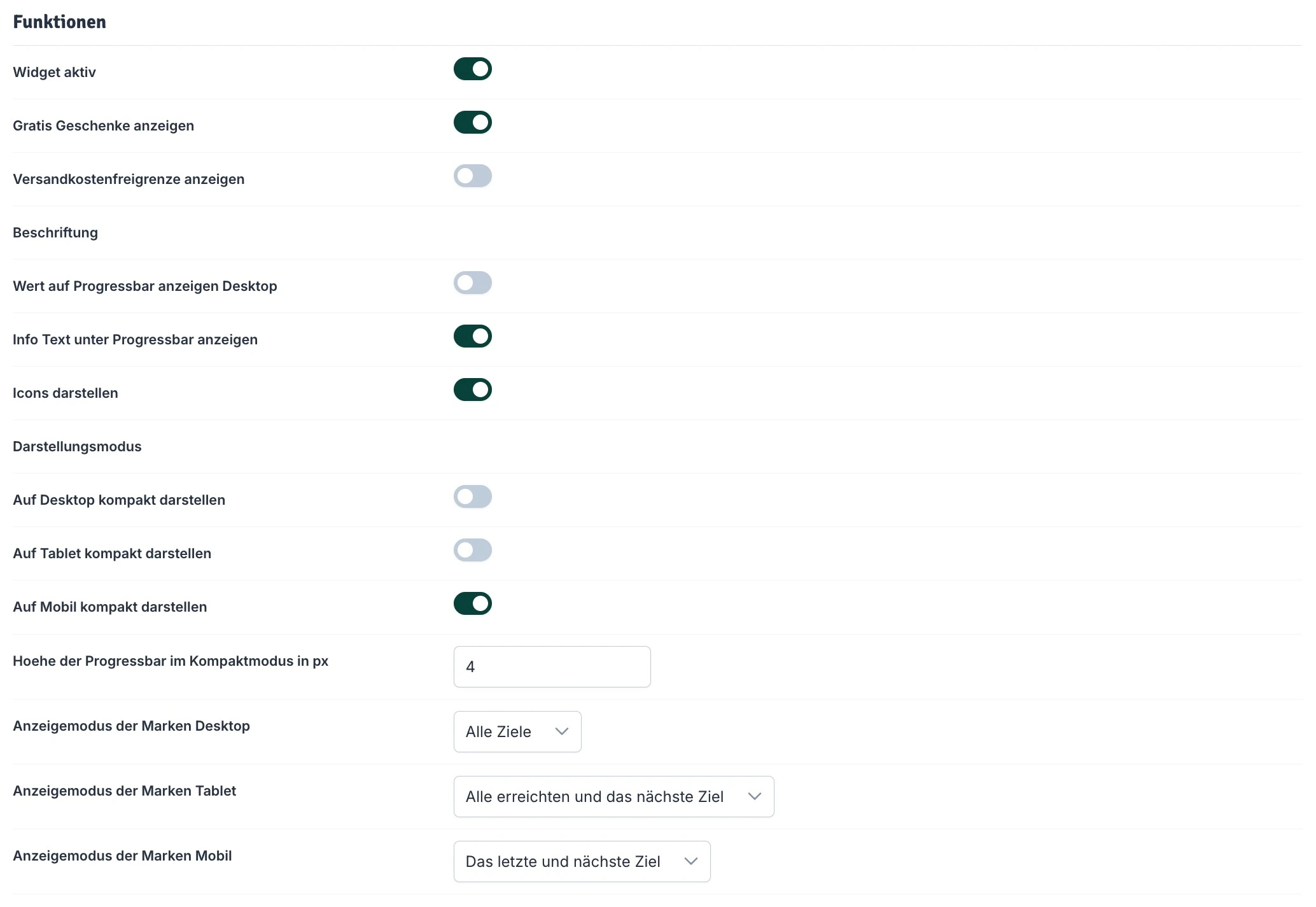Enable Wert auf Progressbar anzeigen Desktop
Viewport: 1316px width, 907px height.
472,283
